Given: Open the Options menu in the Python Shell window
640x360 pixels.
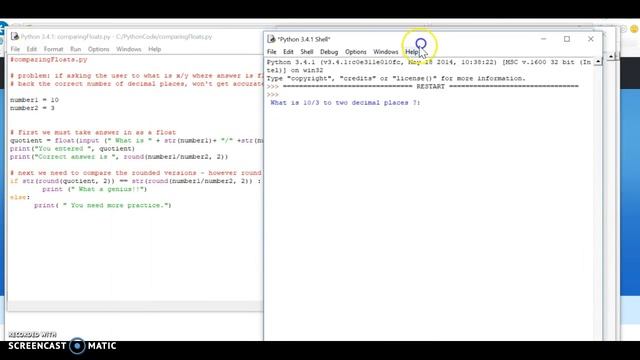Looking at the screenshot, I should [356, 52].
